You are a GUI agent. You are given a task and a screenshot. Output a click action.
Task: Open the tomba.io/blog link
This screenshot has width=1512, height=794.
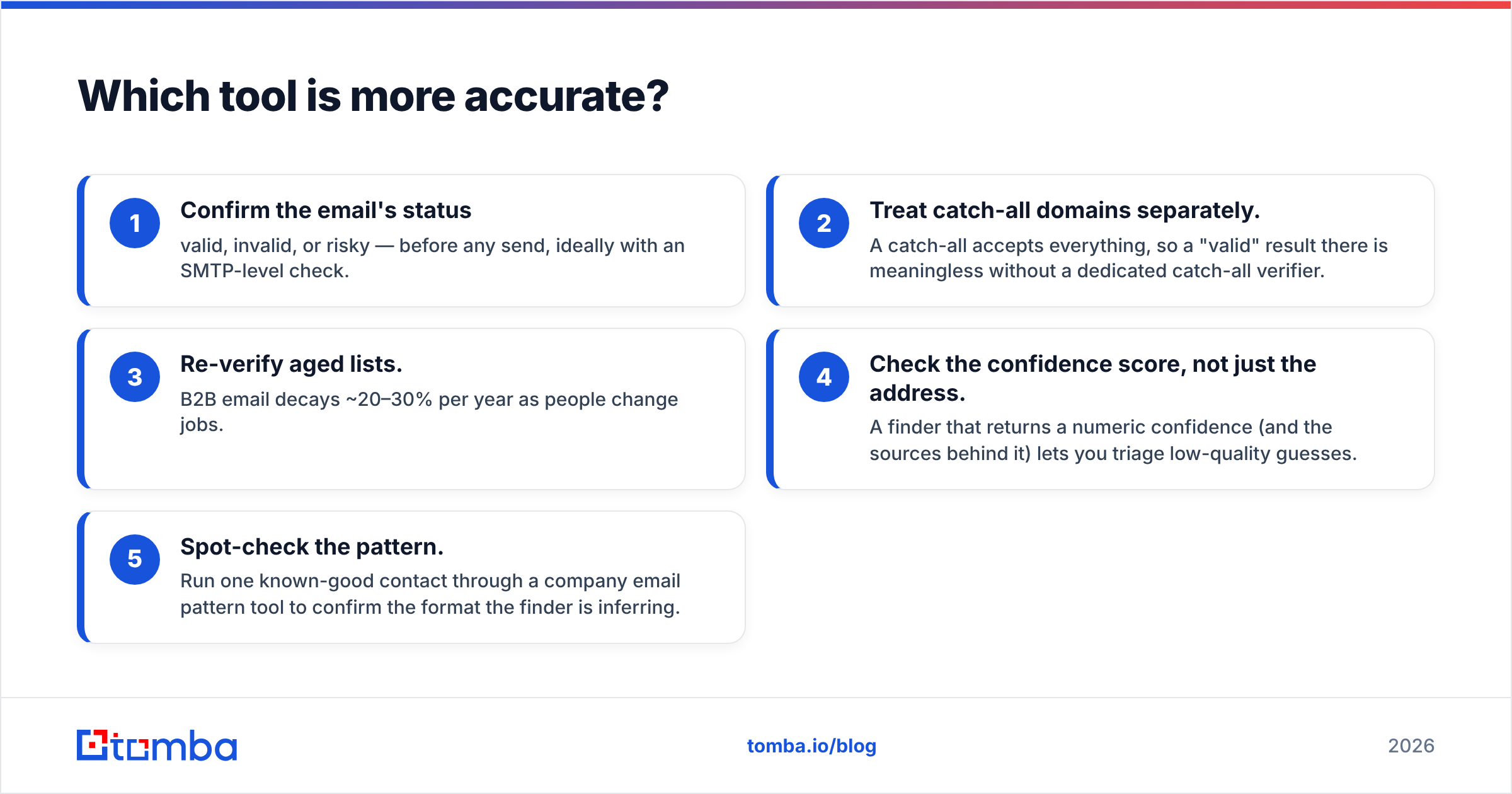pos(811,746)
